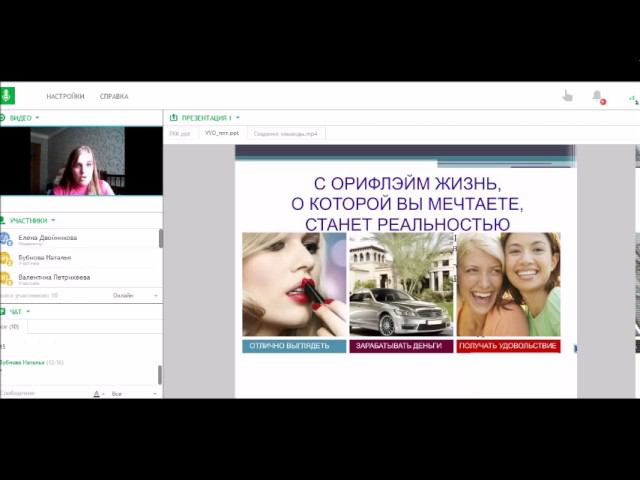Click the yellow avatar icon of Бубнова Наталия
This screenshot has height=480, width=640.
point(5,259)
